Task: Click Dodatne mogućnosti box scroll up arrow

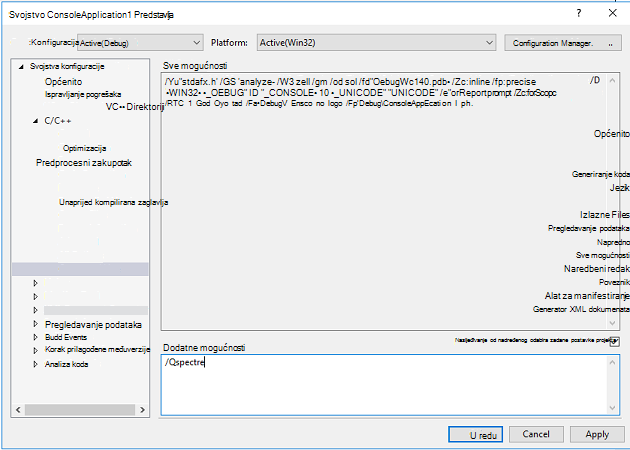Action: click(x=612, y=362)
